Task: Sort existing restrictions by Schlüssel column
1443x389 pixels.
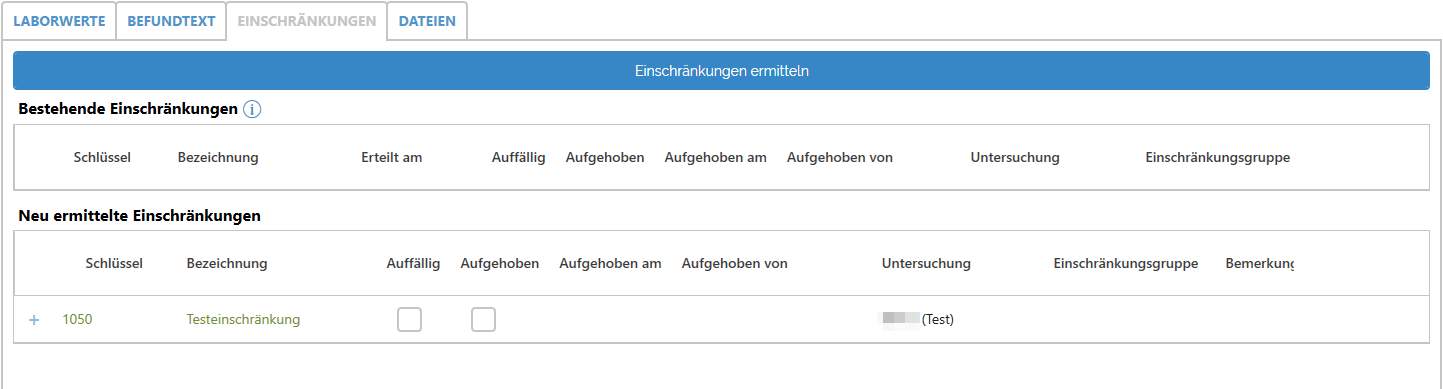Action: tap(102, 158)
